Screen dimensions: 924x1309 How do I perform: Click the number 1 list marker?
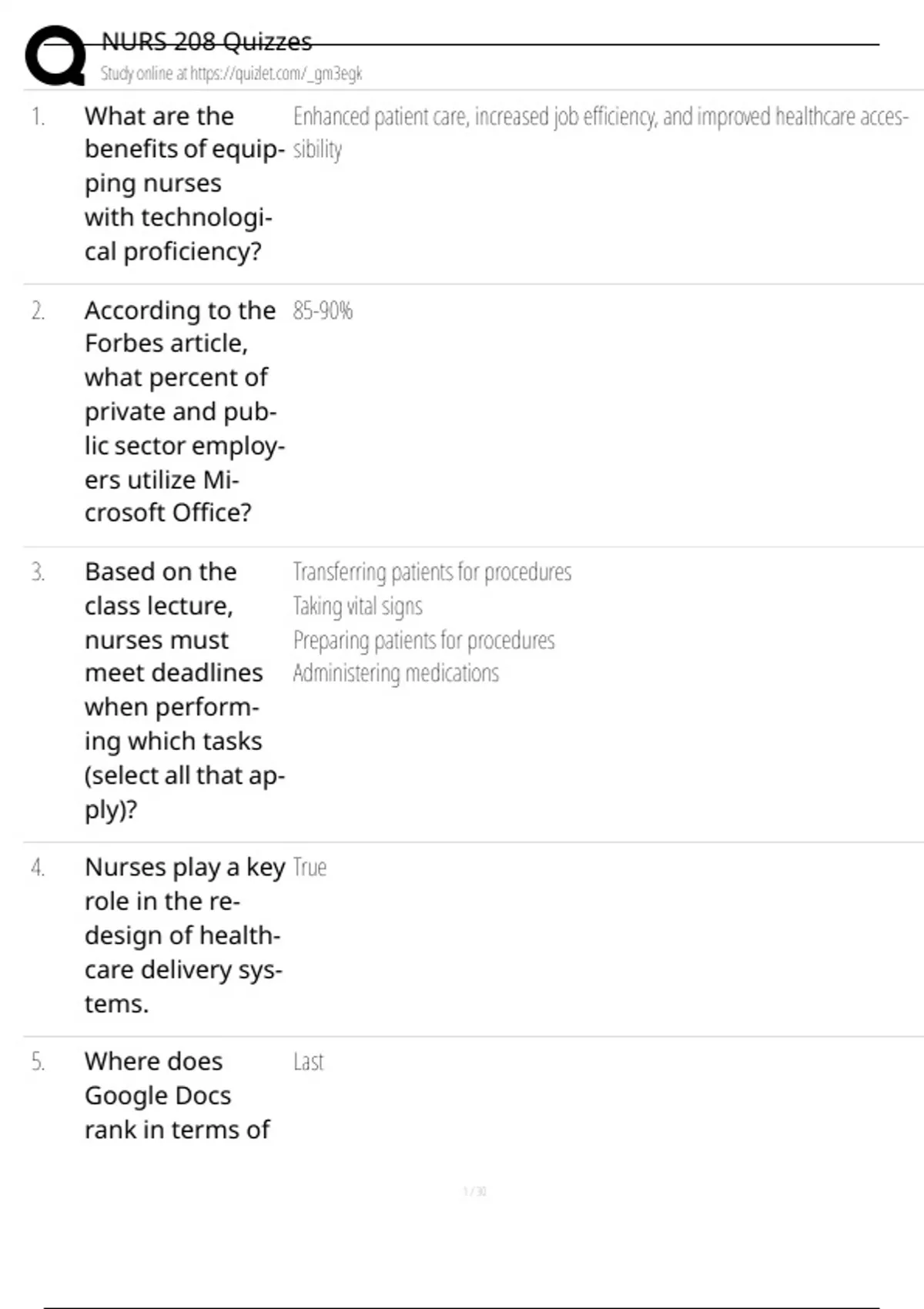(38, 117)
